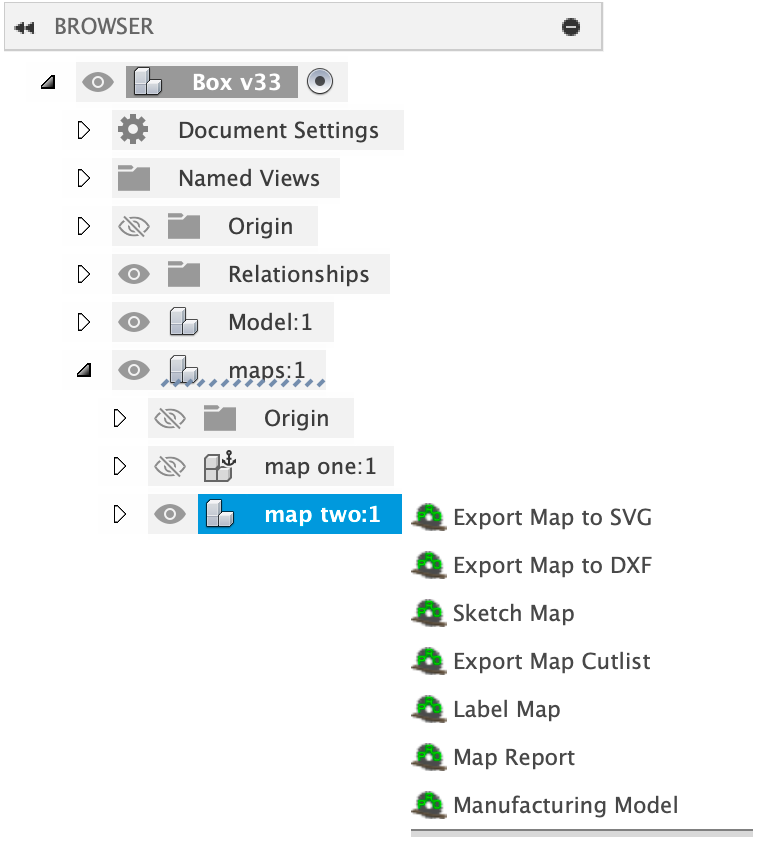Expand the map two:1 node

tap(120, 514)
